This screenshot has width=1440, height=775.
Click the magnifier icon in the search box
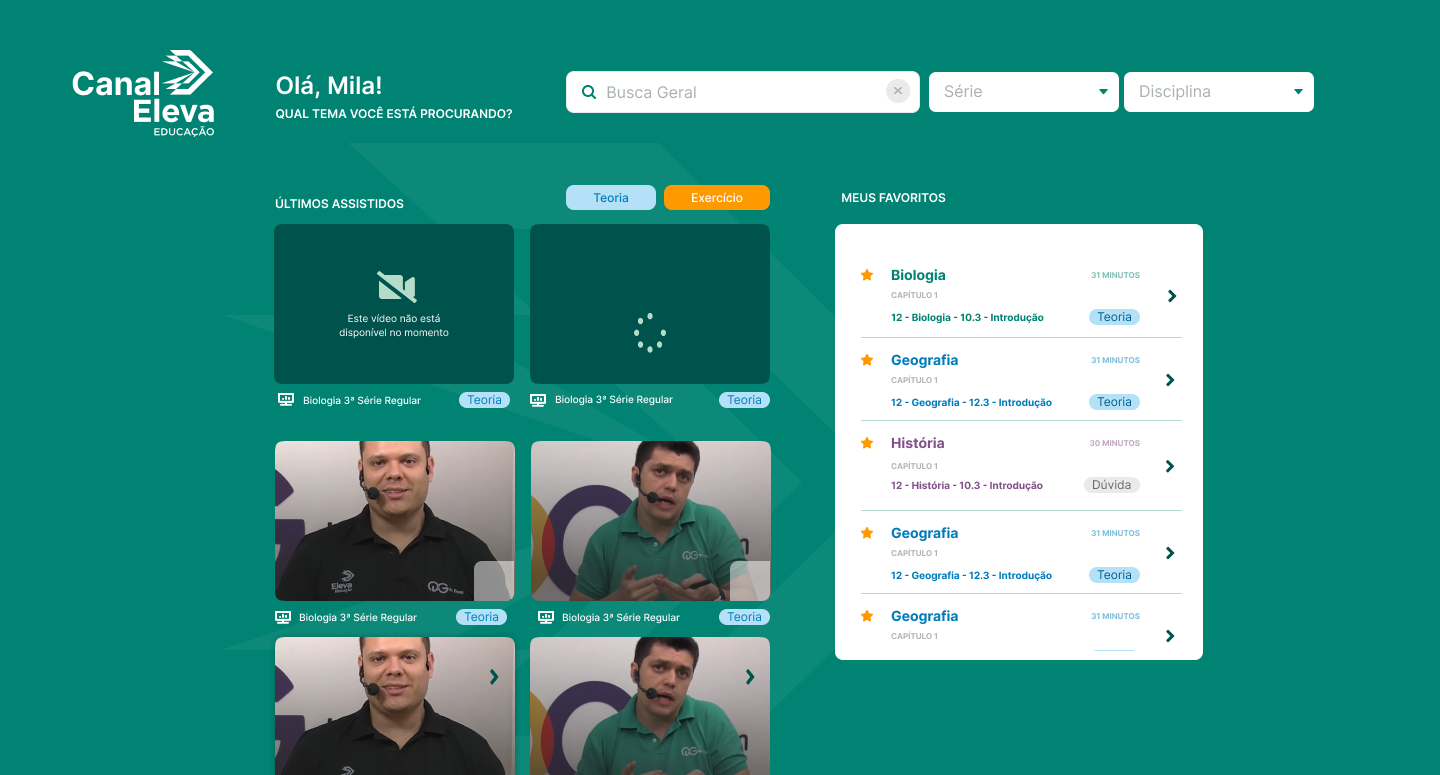click(x=589, y=92)
